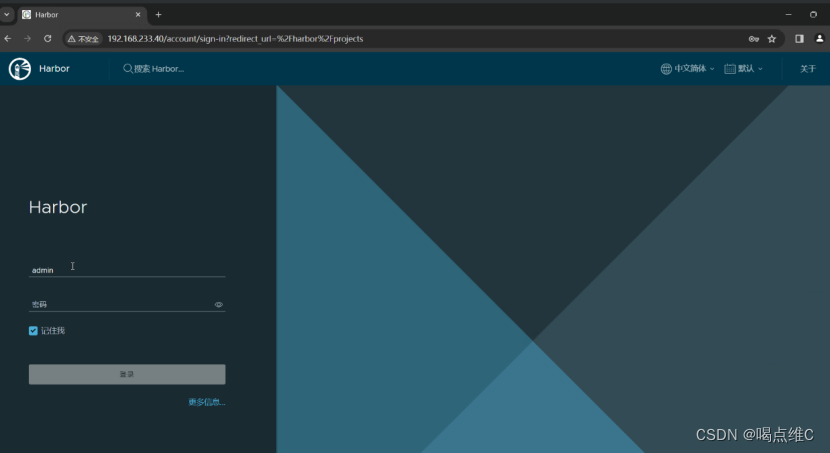
Task: Close the Harbor browser tab
Action: tap(138, 15)
